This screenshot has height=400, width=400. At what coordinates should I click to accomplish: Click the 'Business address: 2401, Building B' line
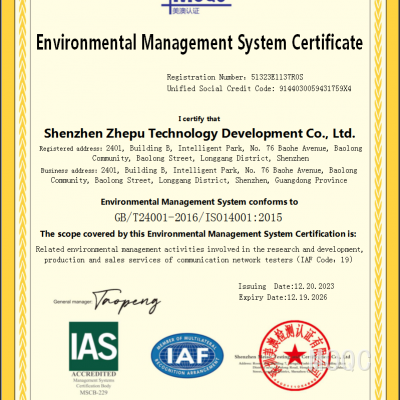pyautogui.click(x=199, y=170)
